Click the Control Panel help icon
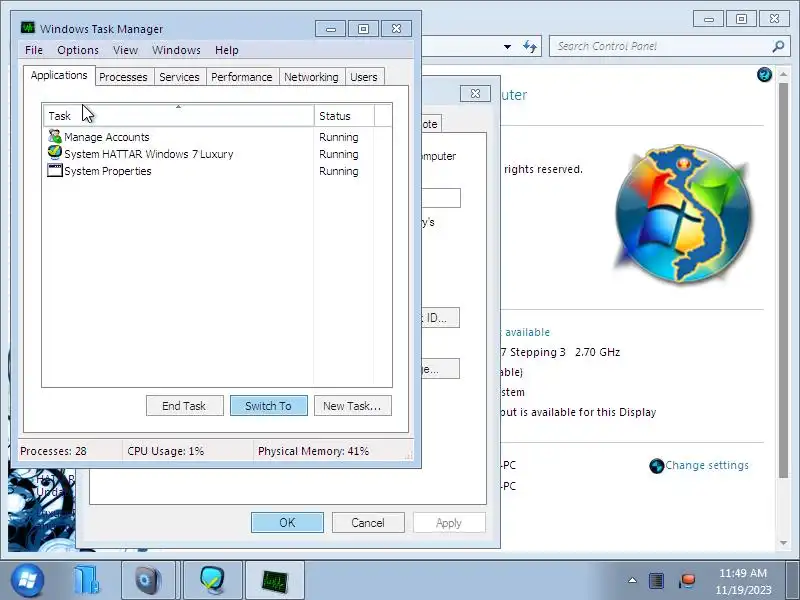Viewport: 800px width, 600px height. [x=764, y=75]
